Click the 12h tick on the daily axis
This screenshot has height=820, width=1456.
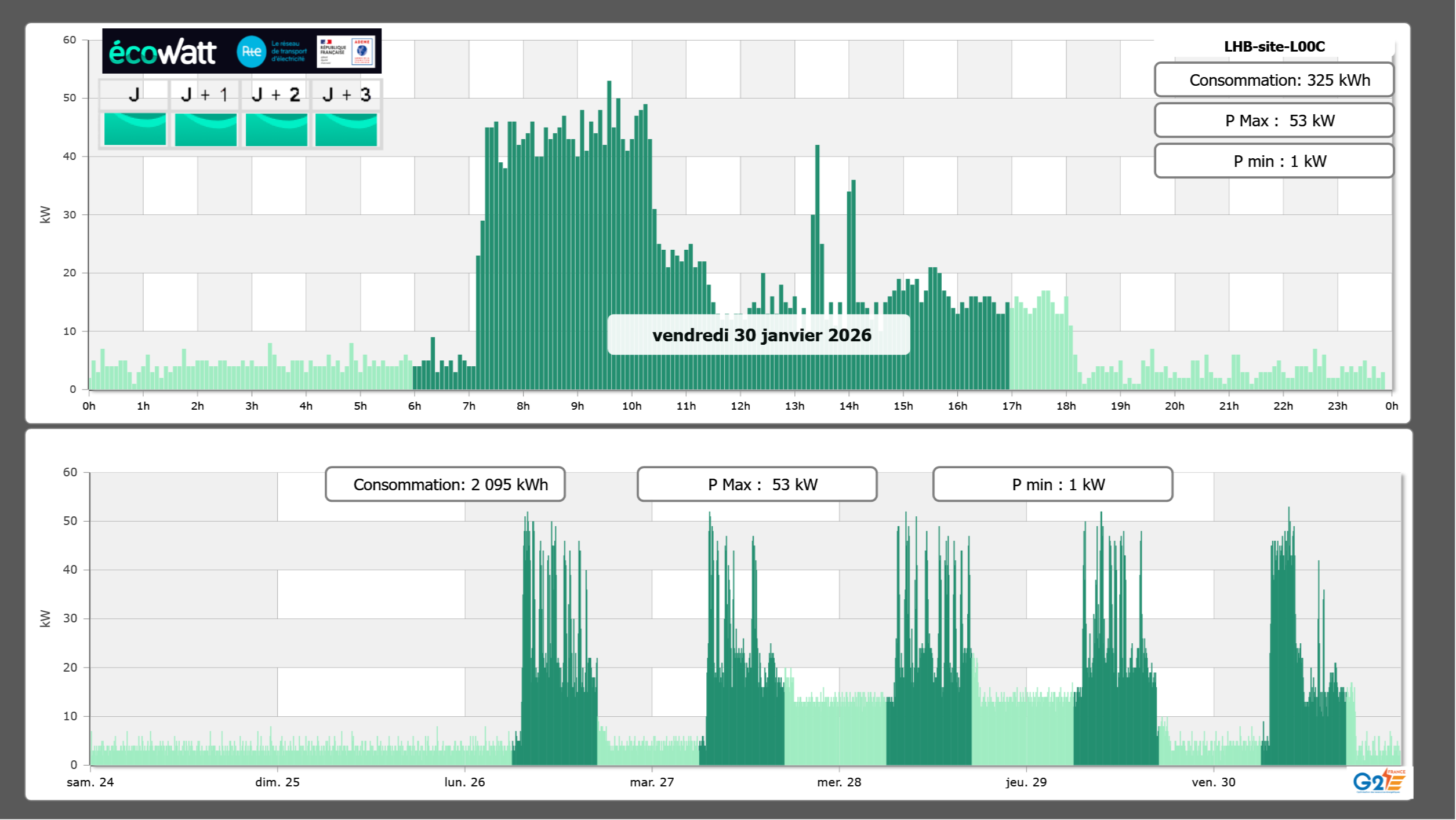coord(740,406)
